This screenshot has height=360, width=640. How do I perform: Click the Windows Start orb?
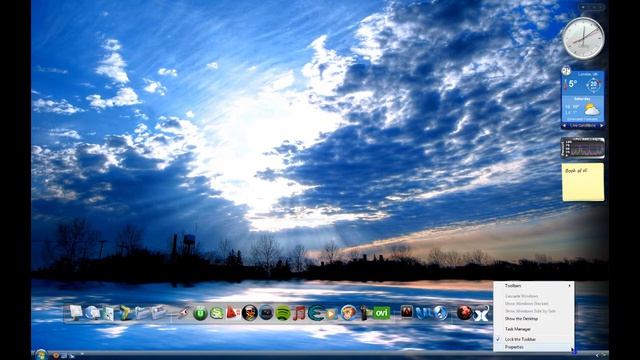tap(40, 355)
